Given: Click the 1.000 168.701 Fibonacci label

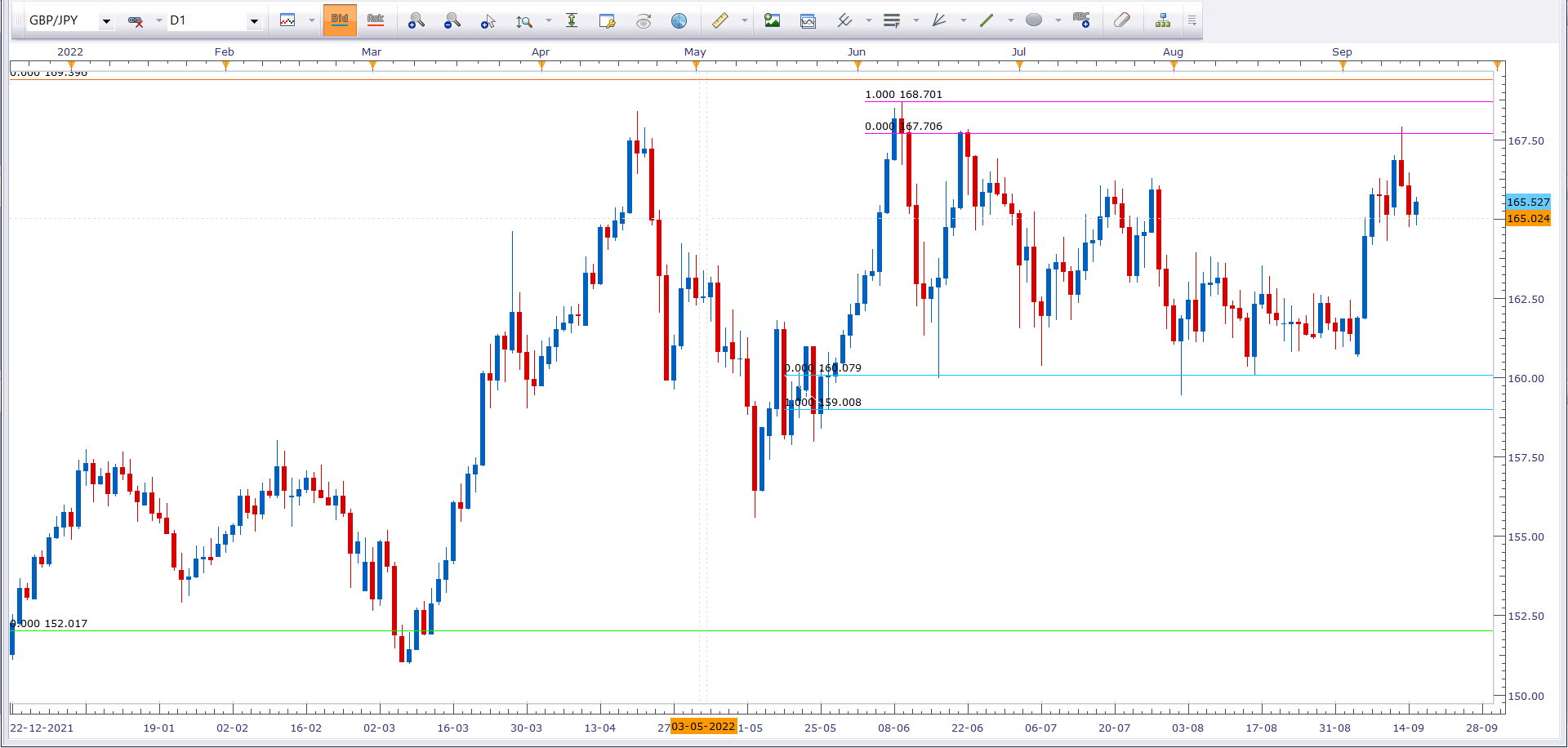Looking at the screenshot, I should pos(903,95).
